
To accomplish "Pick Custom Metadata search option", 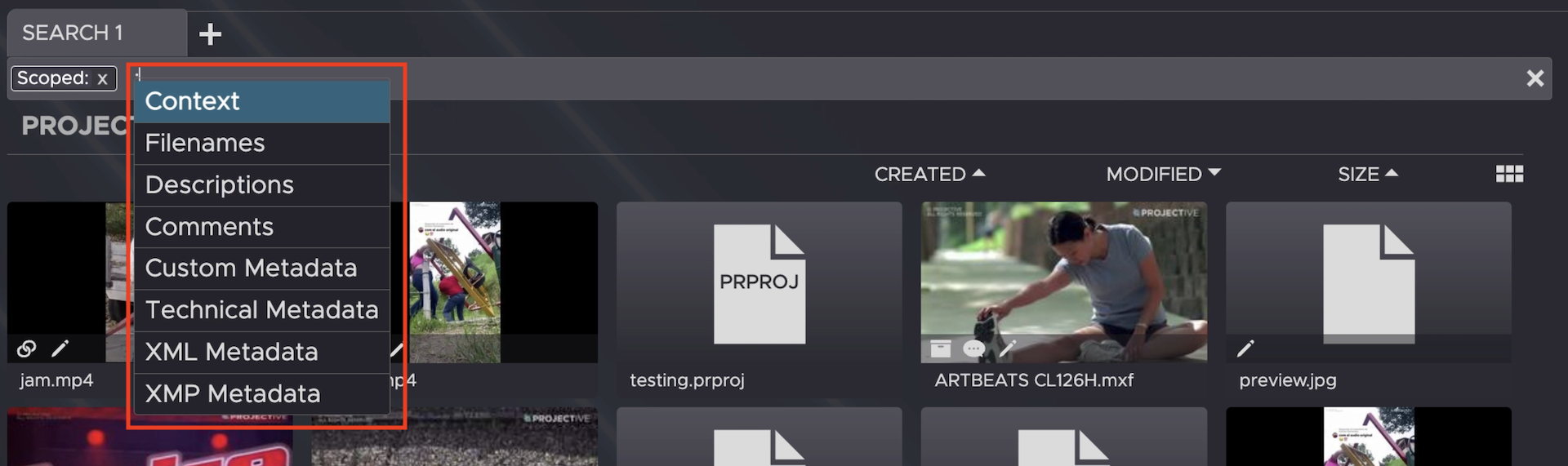I will (261, 269).
